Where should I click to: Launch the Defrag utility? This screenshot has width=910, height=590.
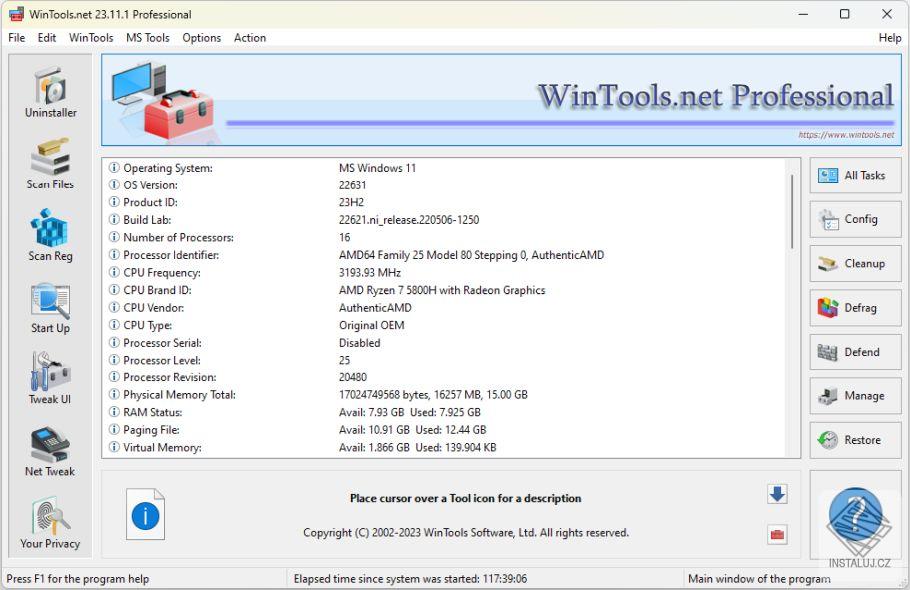pos(855,308)
